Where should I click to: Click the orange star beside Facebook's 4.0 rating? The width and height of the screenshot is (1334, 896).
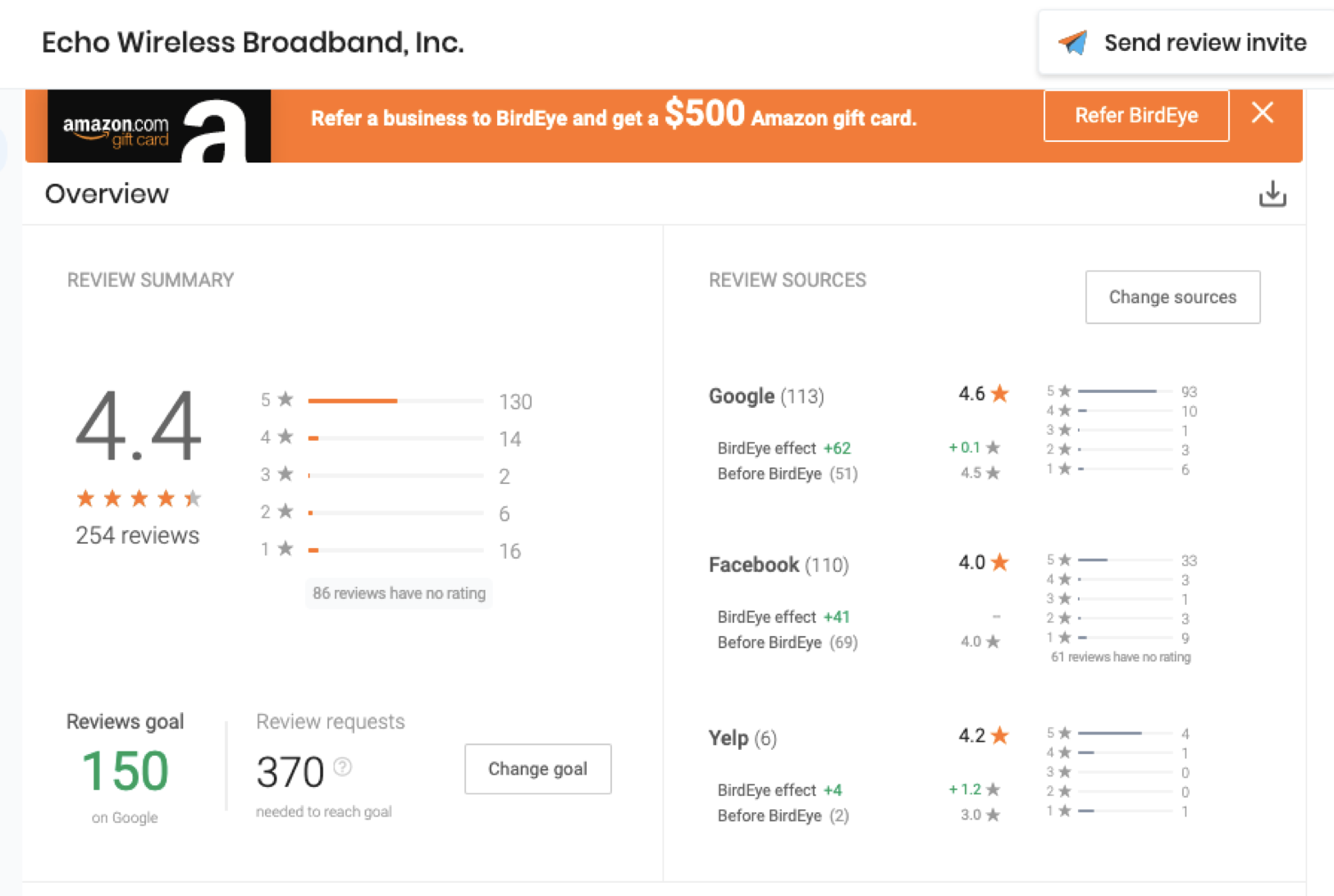1000,562
